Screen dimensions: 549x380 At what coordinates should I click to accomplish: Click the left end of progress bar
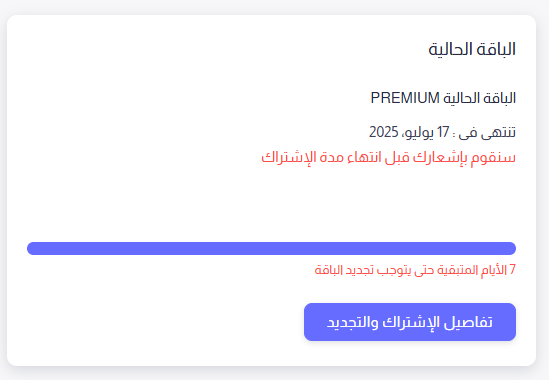tap(34, 248)
